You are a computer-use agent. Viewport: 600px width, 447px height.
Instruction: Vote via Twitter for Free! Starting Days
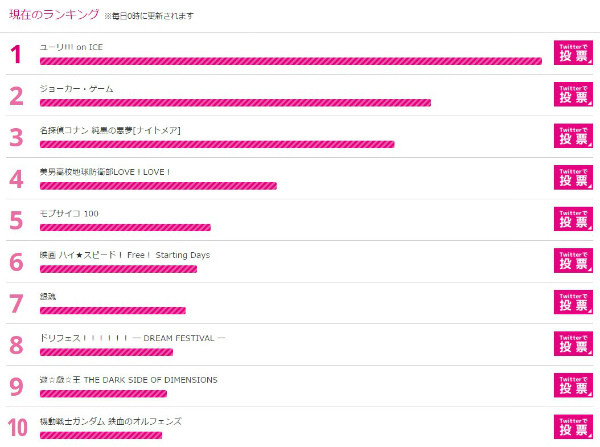(573, 261)
